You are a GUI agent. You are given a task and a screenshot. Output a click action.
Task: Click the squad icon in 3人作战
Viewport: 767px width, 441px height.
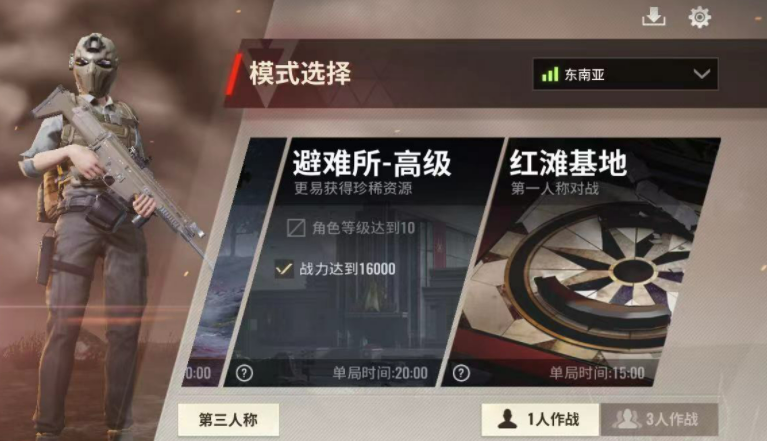click(x=627, y=419)
